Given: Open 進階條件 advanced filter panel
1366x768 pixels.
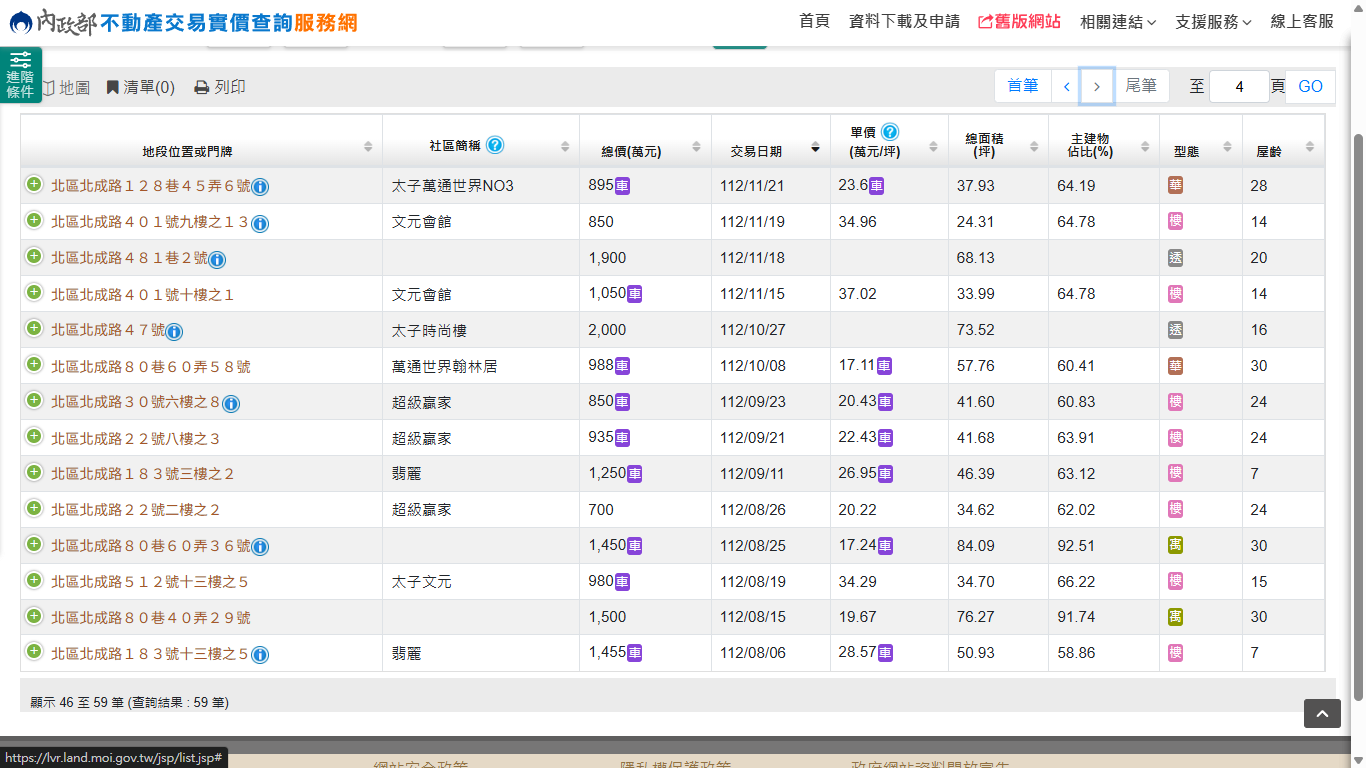Looking at the screenshot, I should pos(20,75).
